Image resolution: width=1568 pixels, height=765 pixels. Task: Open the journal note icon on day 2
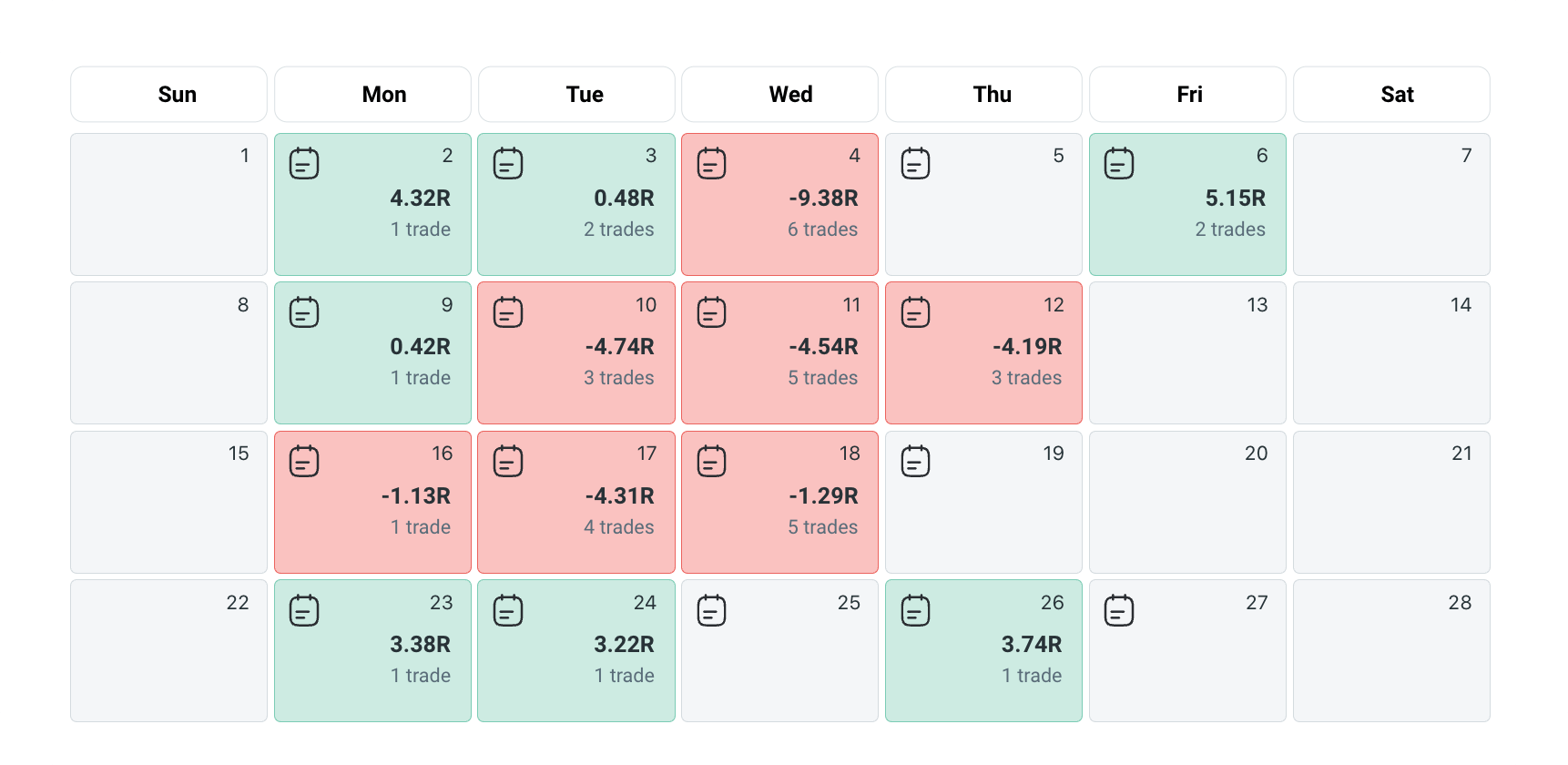[304, 164]
